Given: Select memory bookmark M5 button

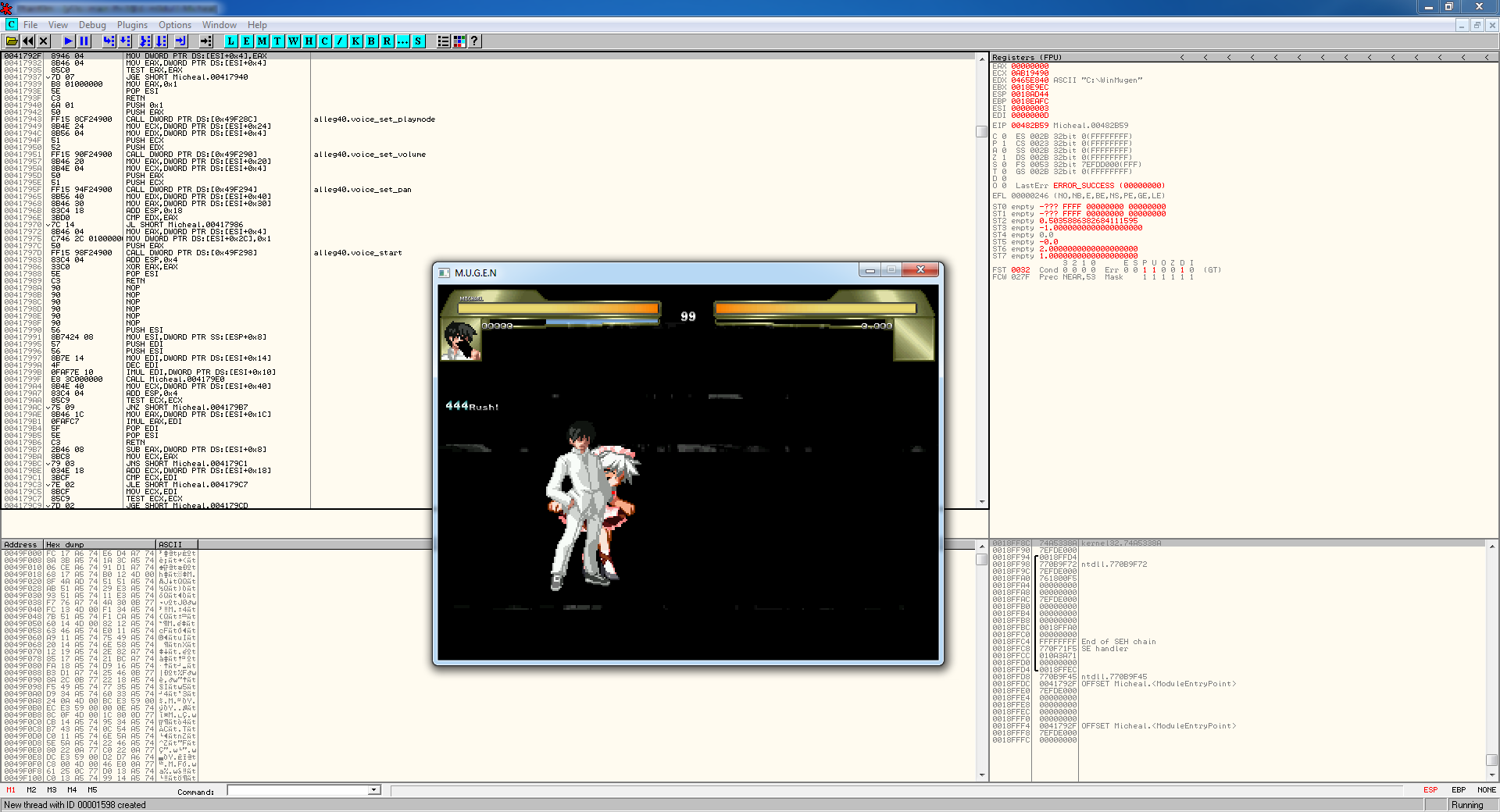Looking at the screenshot, I should pos(92,790).
